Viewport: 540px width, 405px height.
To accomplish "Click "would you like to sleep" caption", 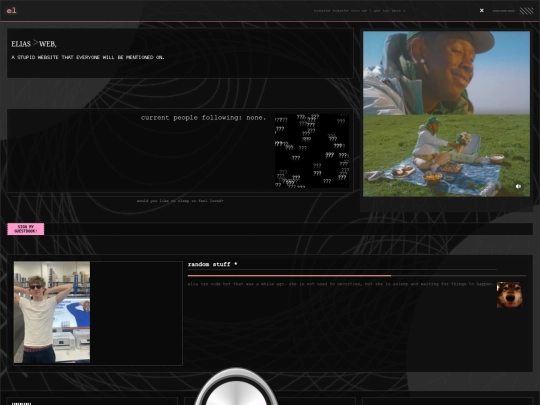I will click(180, 201).
